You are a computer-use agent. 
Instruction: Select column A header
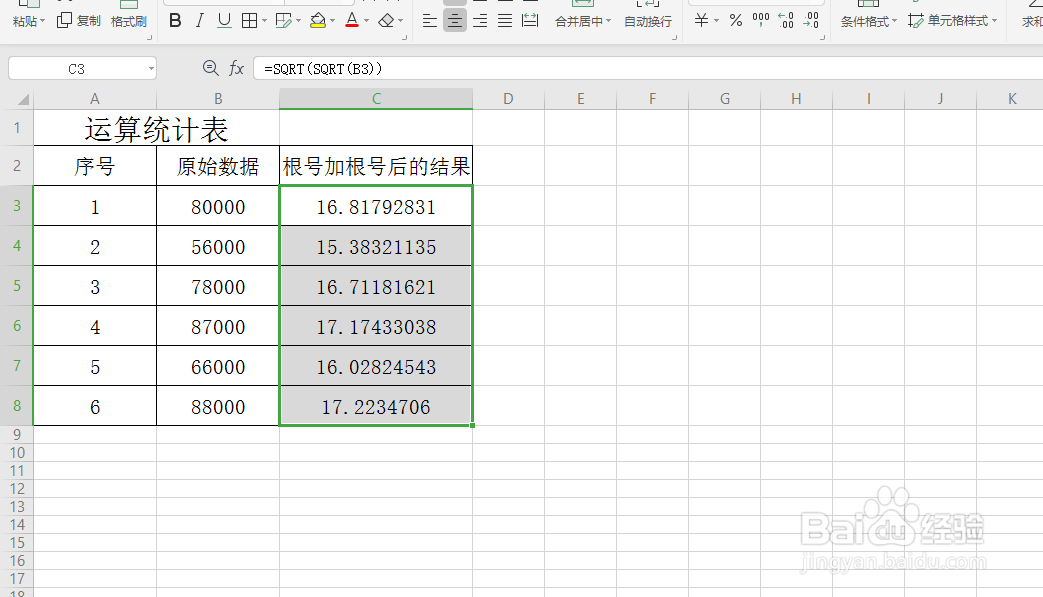(95, 99)
